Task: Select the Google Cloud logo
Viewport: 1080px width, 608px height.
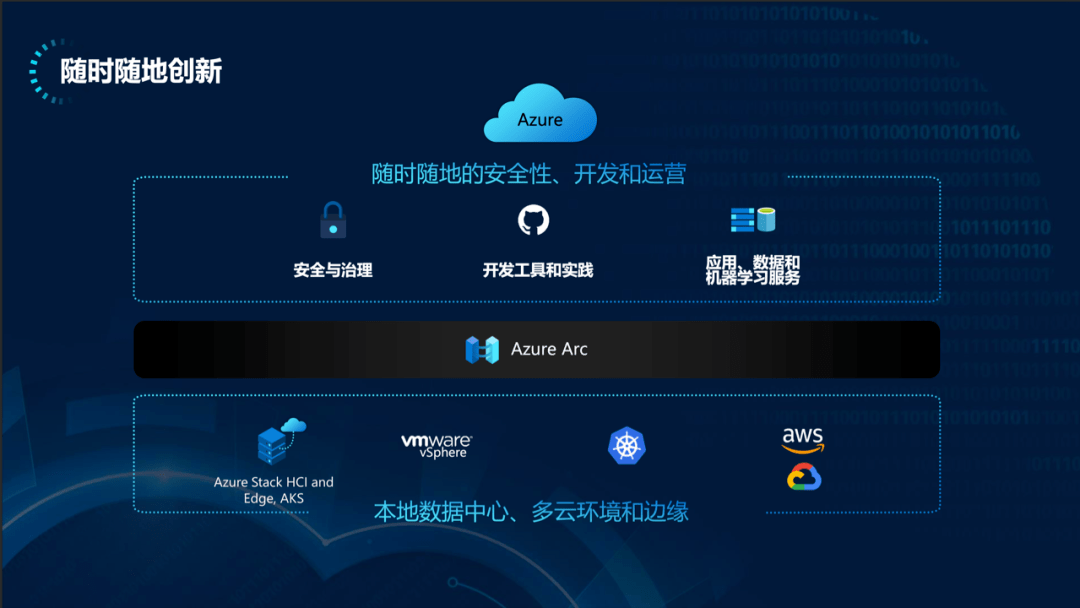Action: [x=804, y=477]
